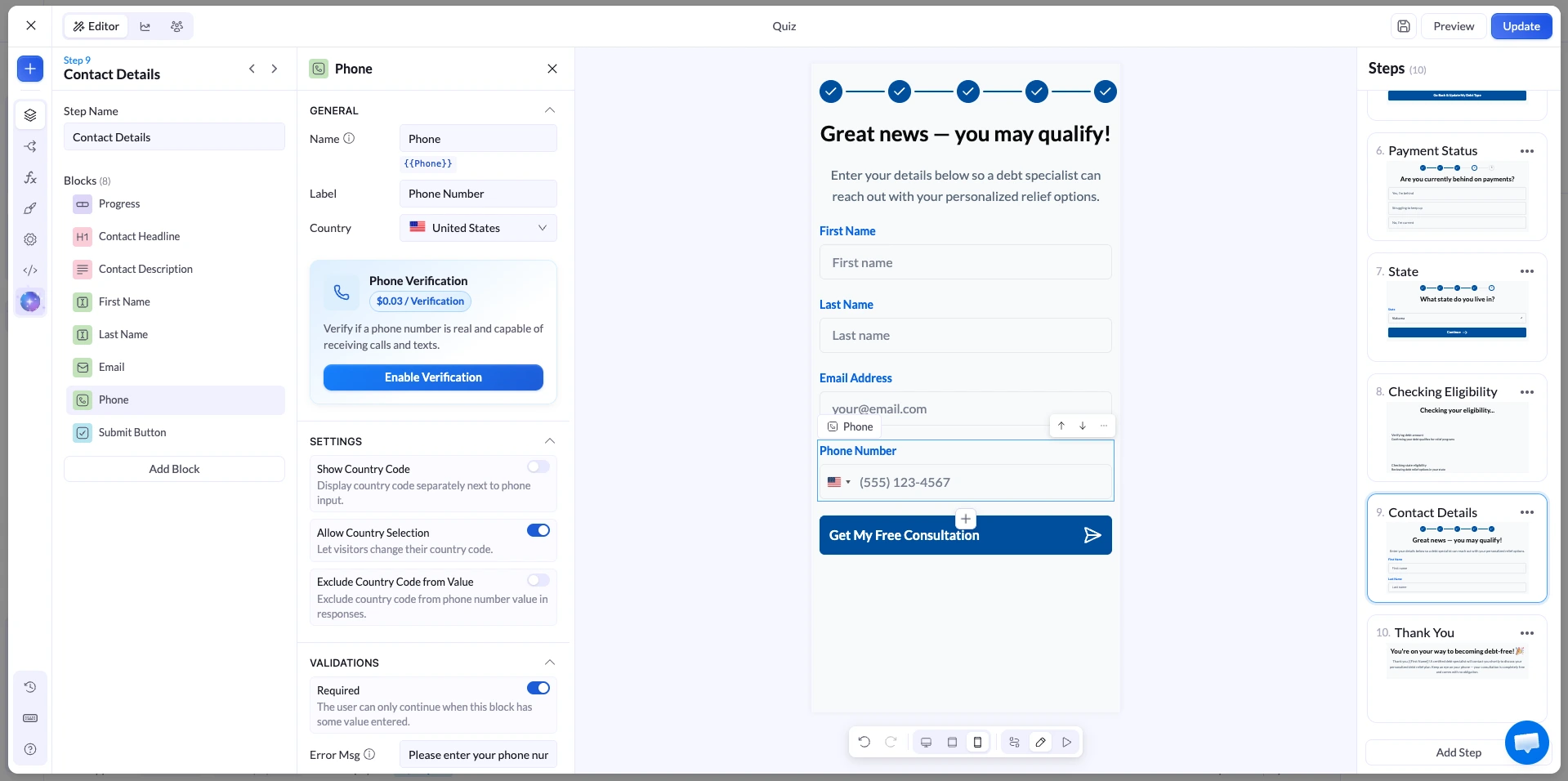Open the version history clock icon
This screenshot has height=781, width=1568.
click(30, 687)
